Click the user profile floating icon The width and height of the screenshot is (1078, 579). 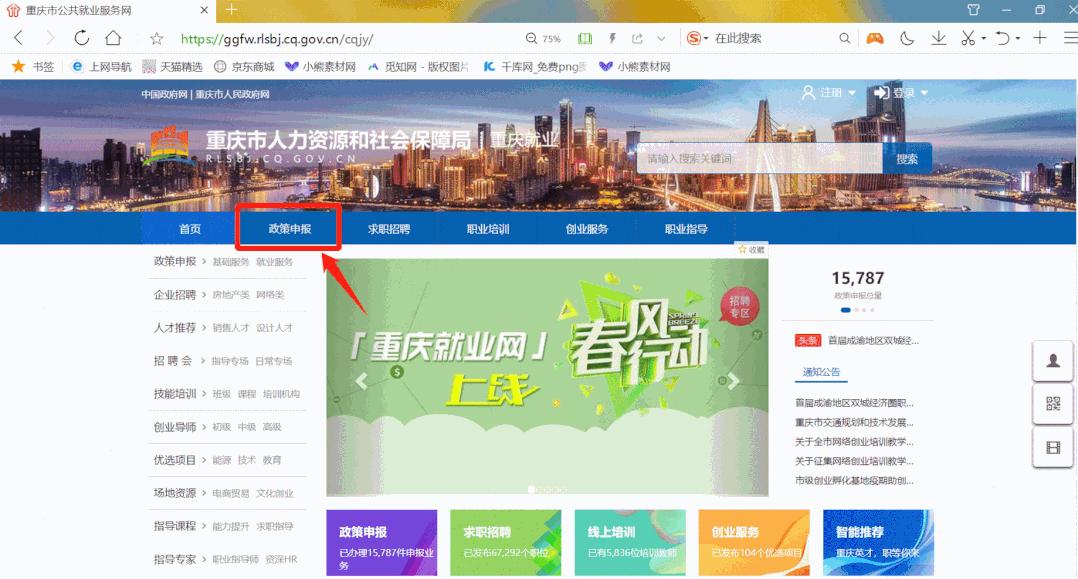coord(1053,361)
